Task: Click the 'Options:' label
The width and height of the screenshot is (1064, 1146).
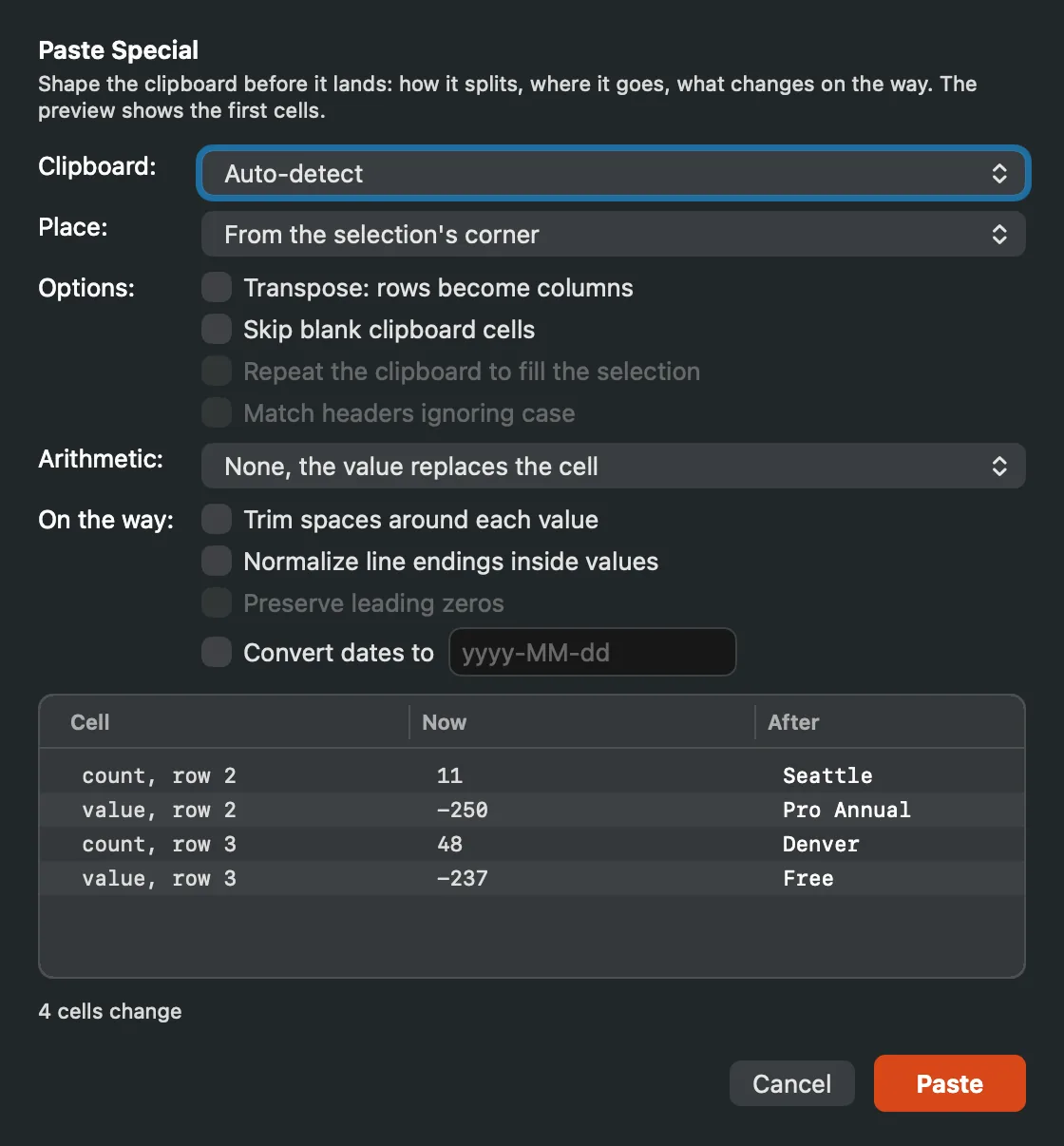Action: pyautogui.click(x=86, y=287)
